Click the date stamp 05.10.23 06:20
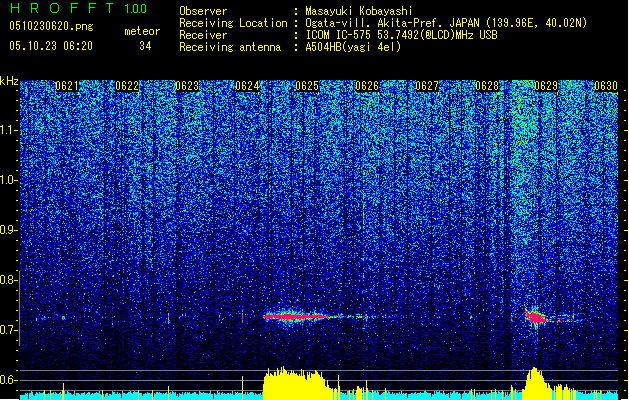The height and width of the screenshot is (400, 629). point(51,46)
